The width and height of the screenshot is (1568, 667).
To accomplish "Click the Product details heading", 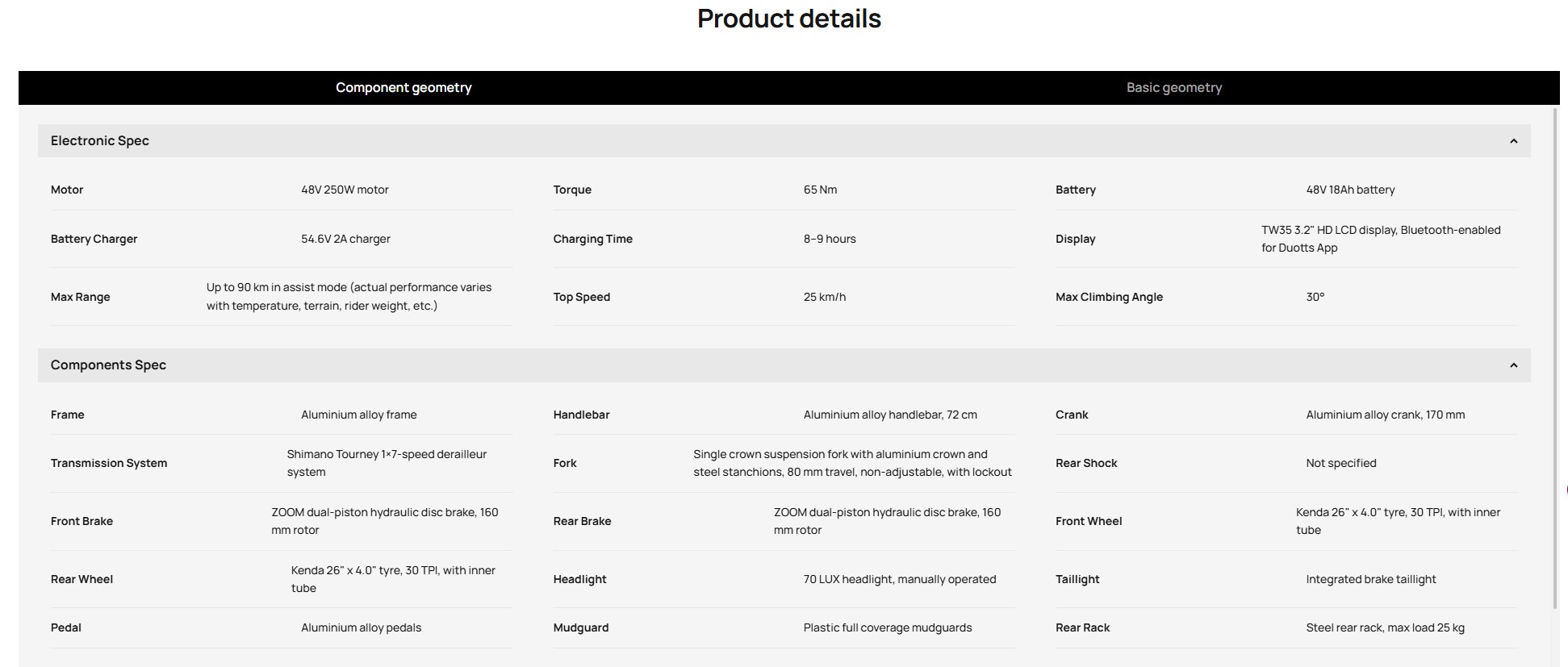I will (x=788, y=19).
